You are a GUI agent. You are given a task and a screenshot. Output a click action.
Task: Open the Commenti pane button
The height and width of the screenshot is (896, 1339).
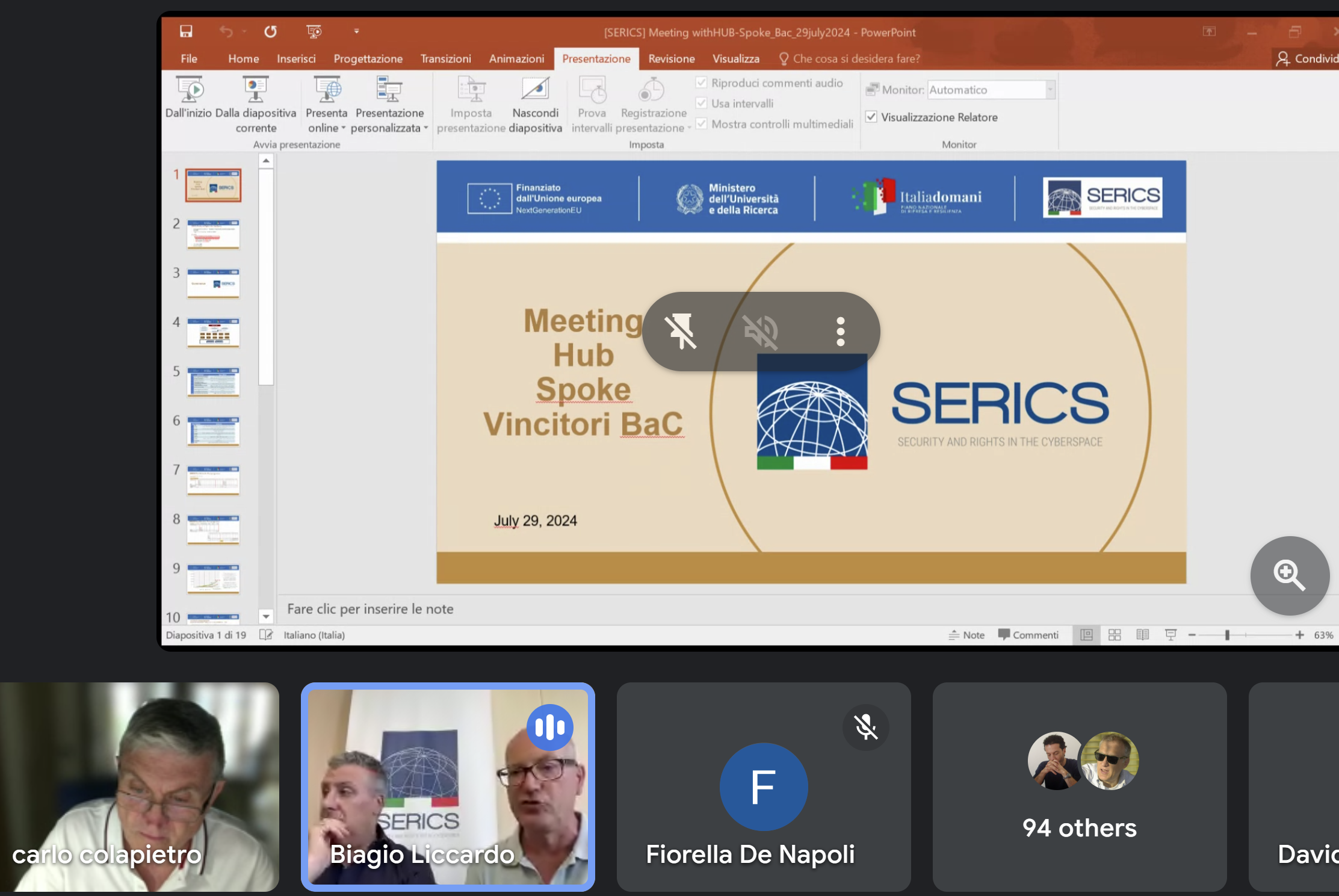(1028, 635)
